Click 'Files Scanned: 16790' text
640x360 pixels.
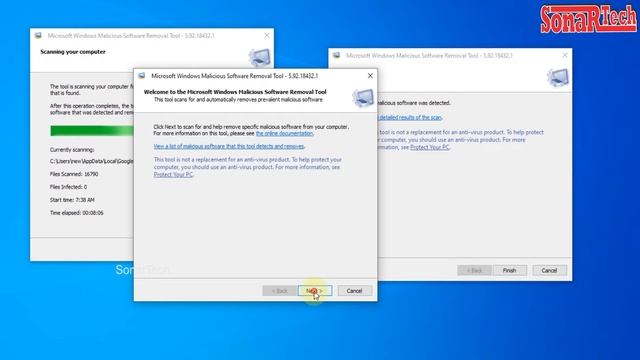(74, 174)
